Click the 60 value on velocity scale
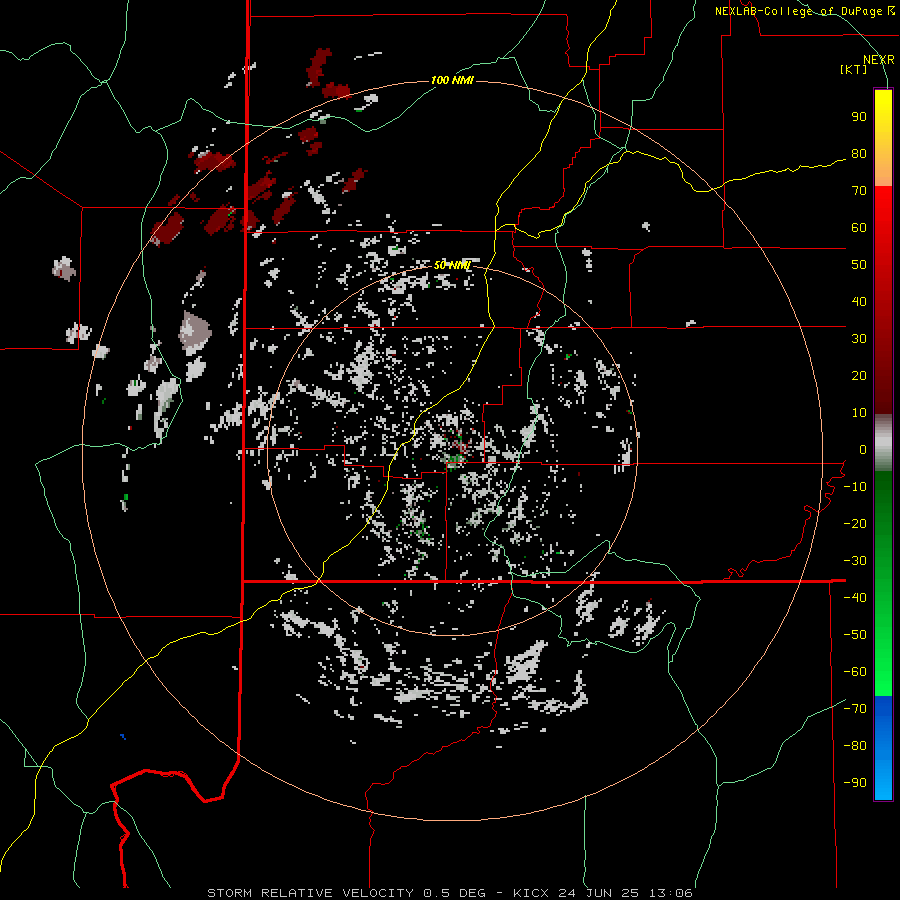The width and height of the screenshot is (900, 900). [859, 228]
